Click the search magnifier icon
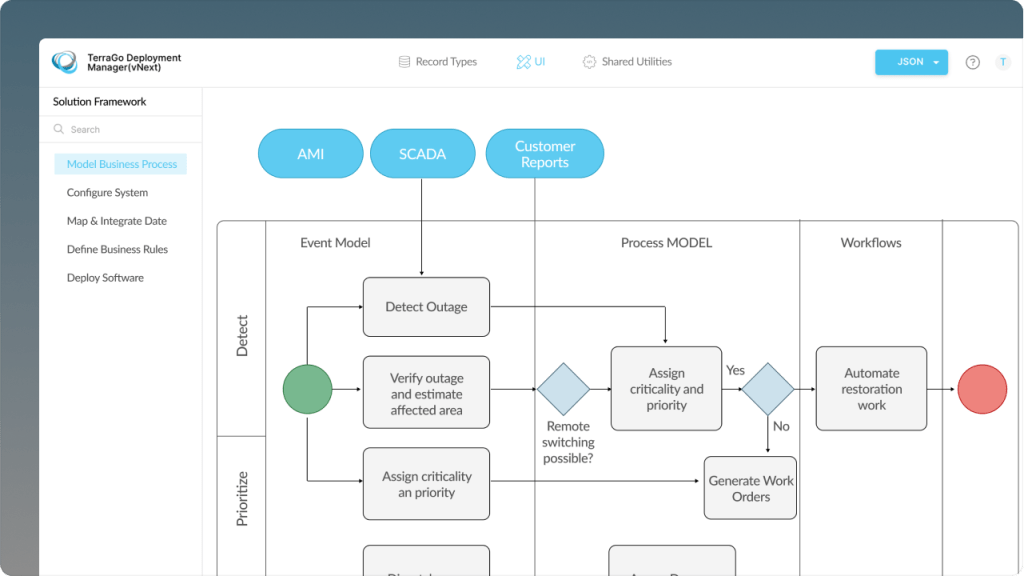Screen dimensions: 1024x576 (60, 130)
